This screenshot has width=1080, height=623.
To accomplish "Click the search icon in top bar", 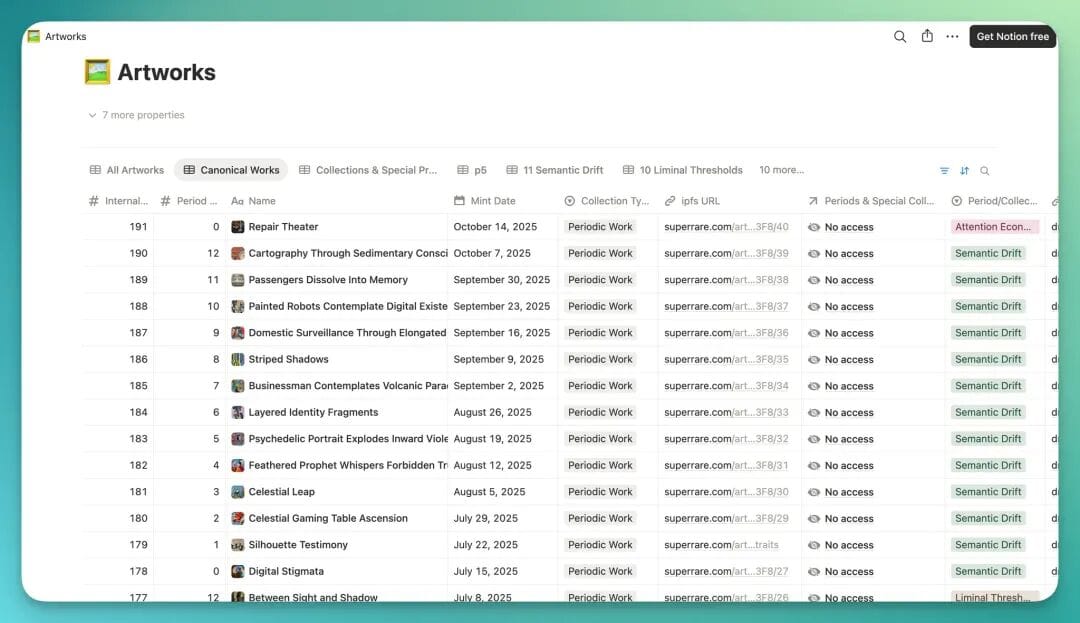I will pos(900,36).
